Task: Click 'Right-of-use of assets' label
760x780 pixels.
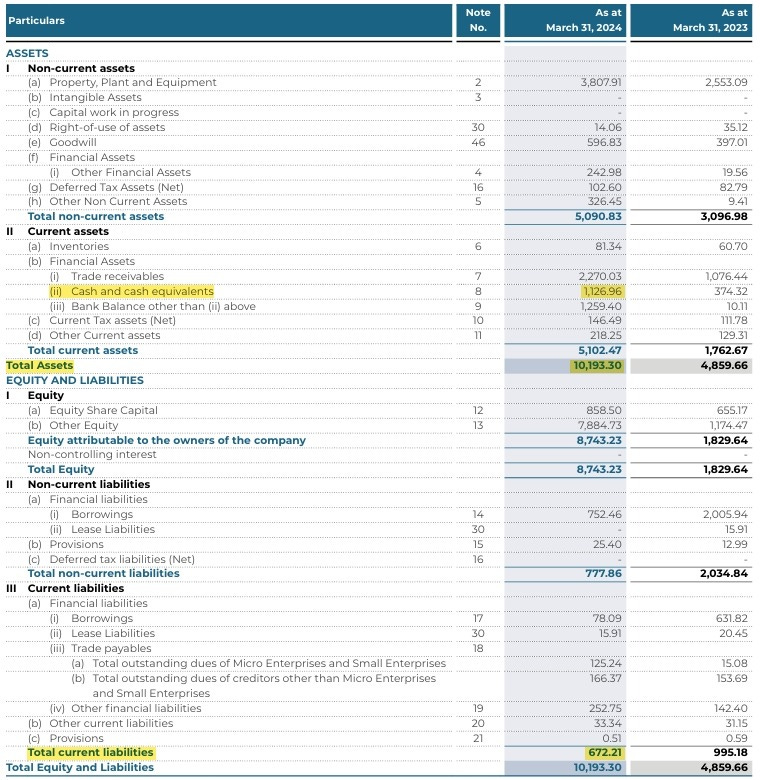Action: tap(107, 127)
